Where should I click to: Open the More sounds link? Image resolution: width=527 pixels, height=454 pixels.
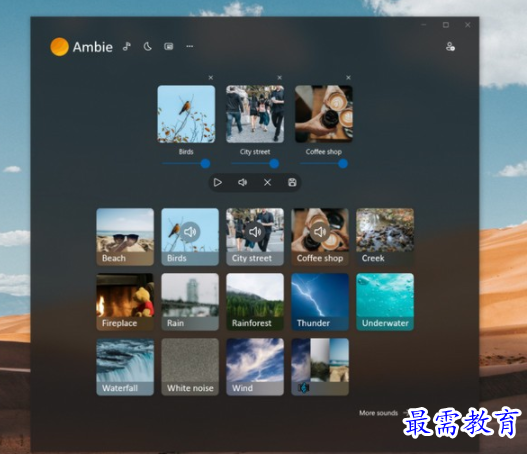click(378, 413)
